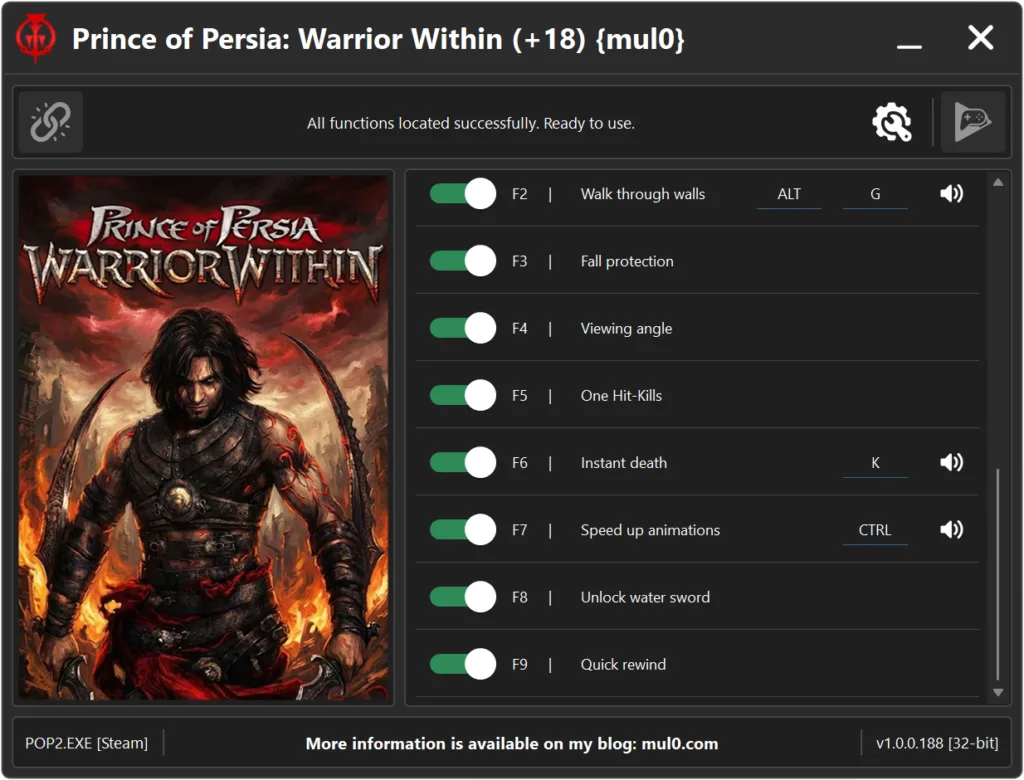Screen dimensions: 1024x780
Task: Toggle the Viewing angle switch
Action: click(x=461, y=327)
